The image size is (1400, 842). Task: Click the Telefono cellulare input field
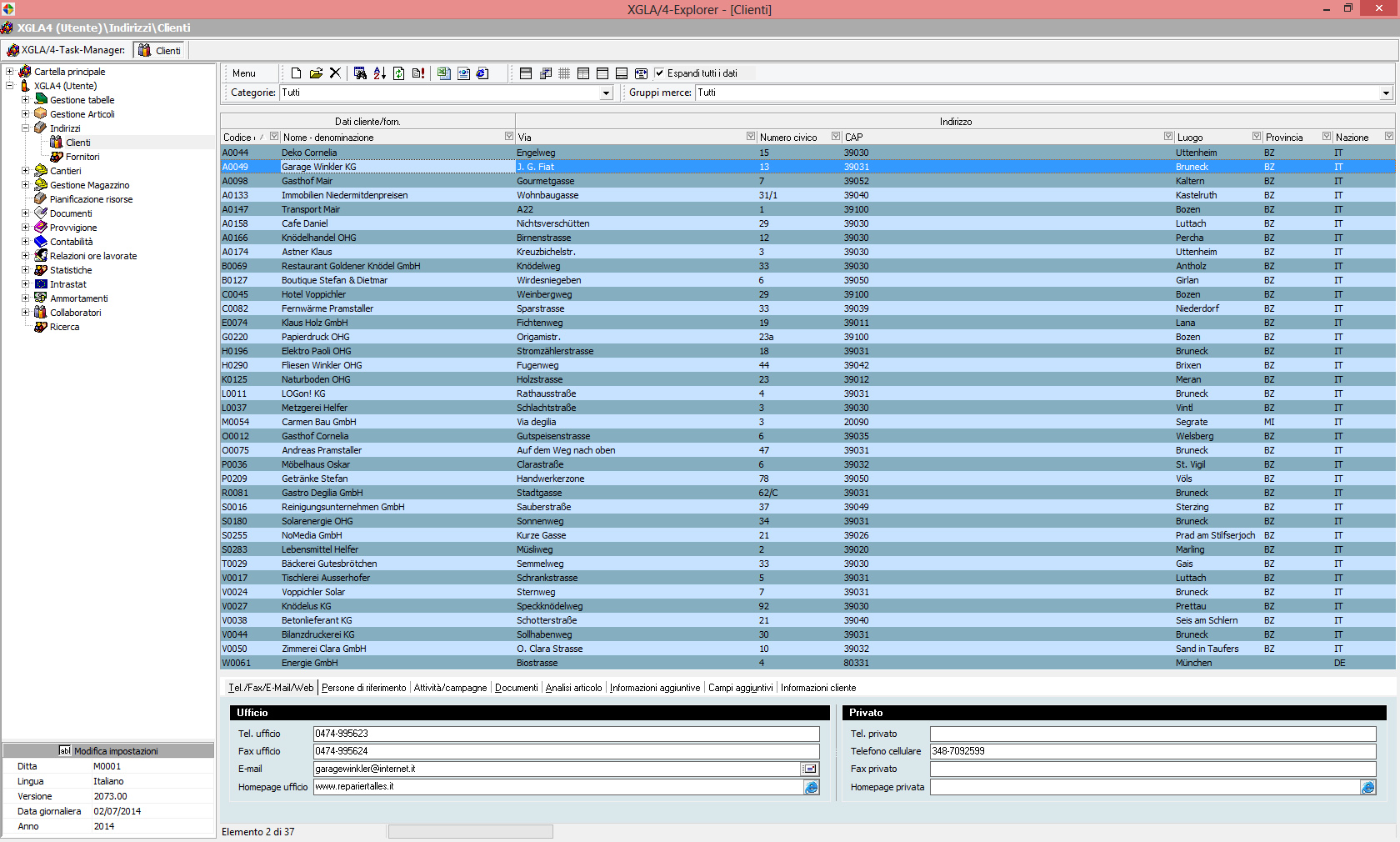tap(1152, 751)
